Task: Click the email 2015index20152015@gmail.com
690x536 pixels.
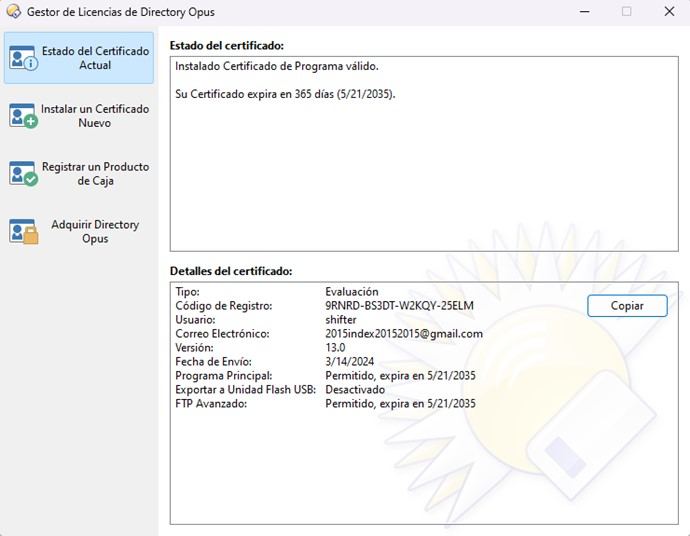Action: pyautogui.click(x=404, y=334)
